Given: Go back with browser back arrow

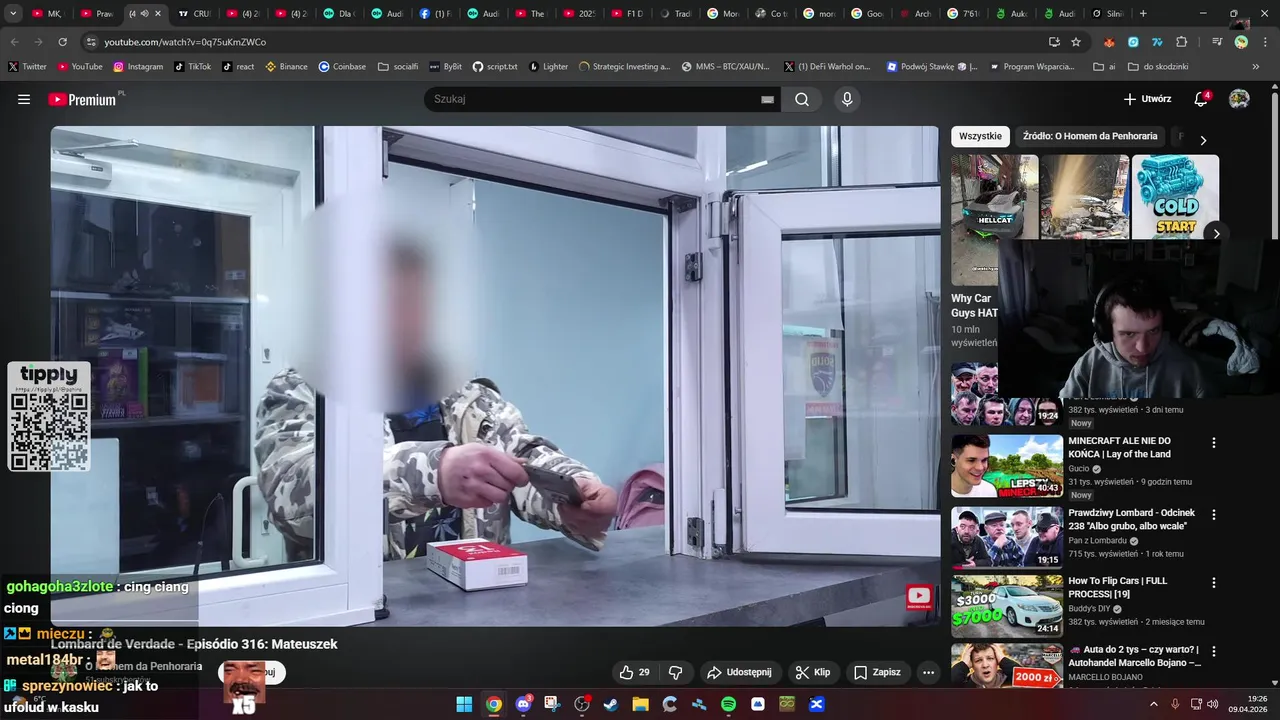Looking at the screenshot, I should pos(14,42).
